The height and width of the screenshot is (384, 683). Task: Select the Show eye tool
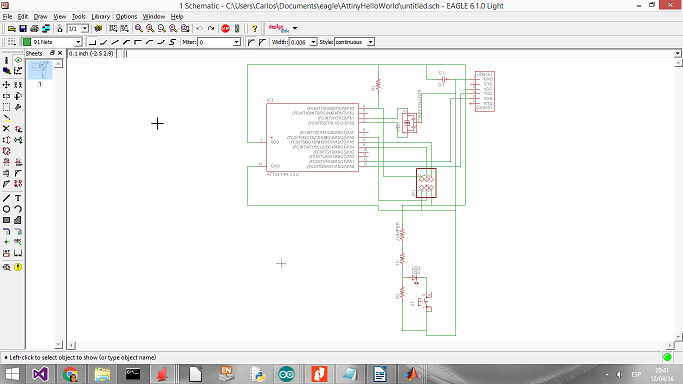(18, 60)
